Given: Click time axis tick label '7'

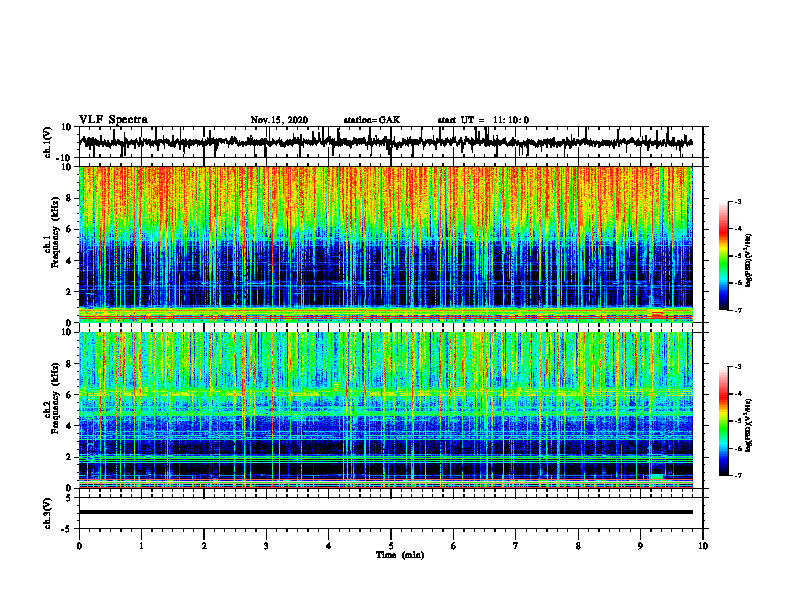Looking at the screenshot, I should click(516, 546).
